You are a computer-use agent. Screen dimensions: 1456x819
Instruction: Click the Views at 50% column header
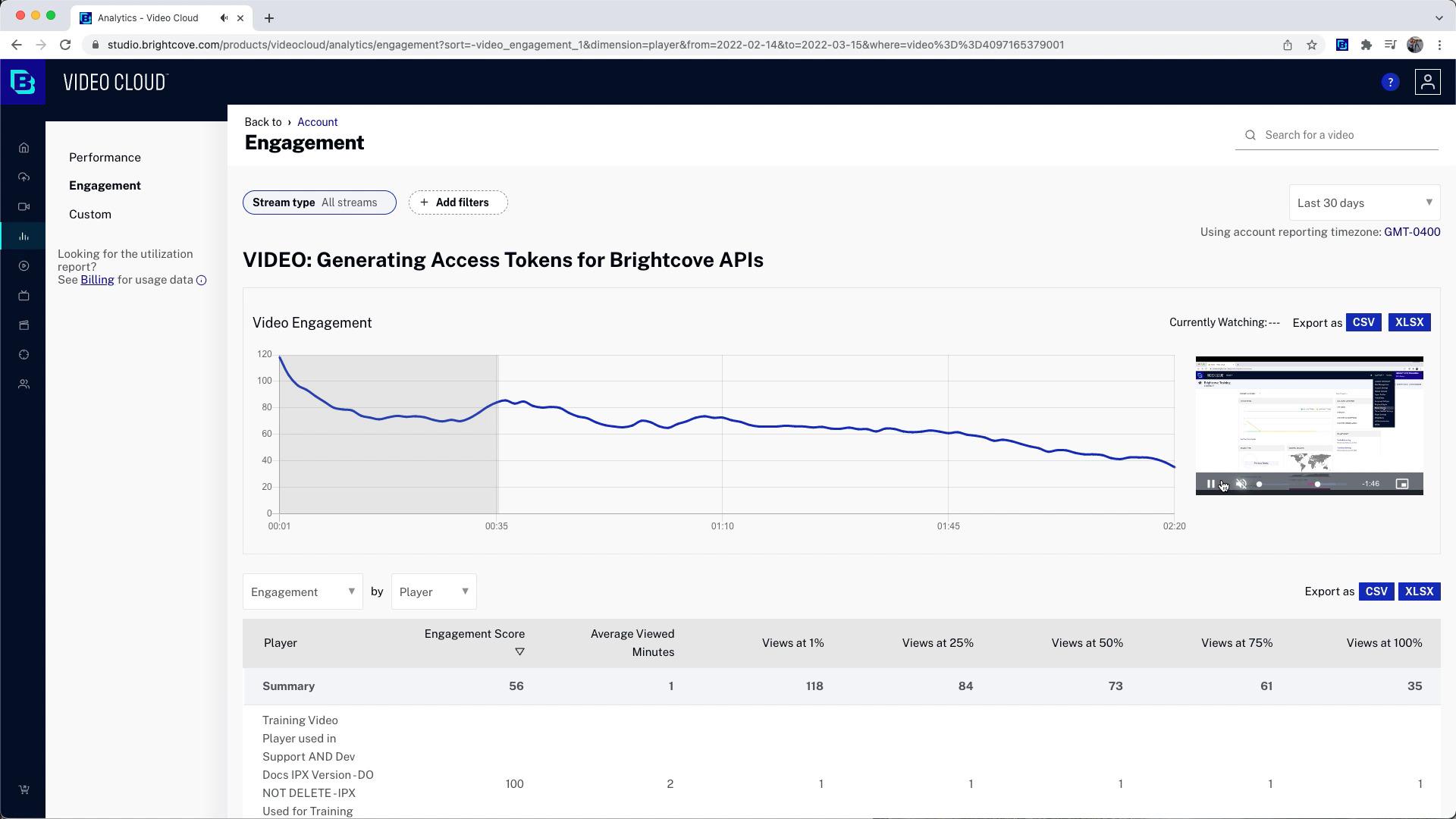pyautogui.click(x=1087, y=643)
